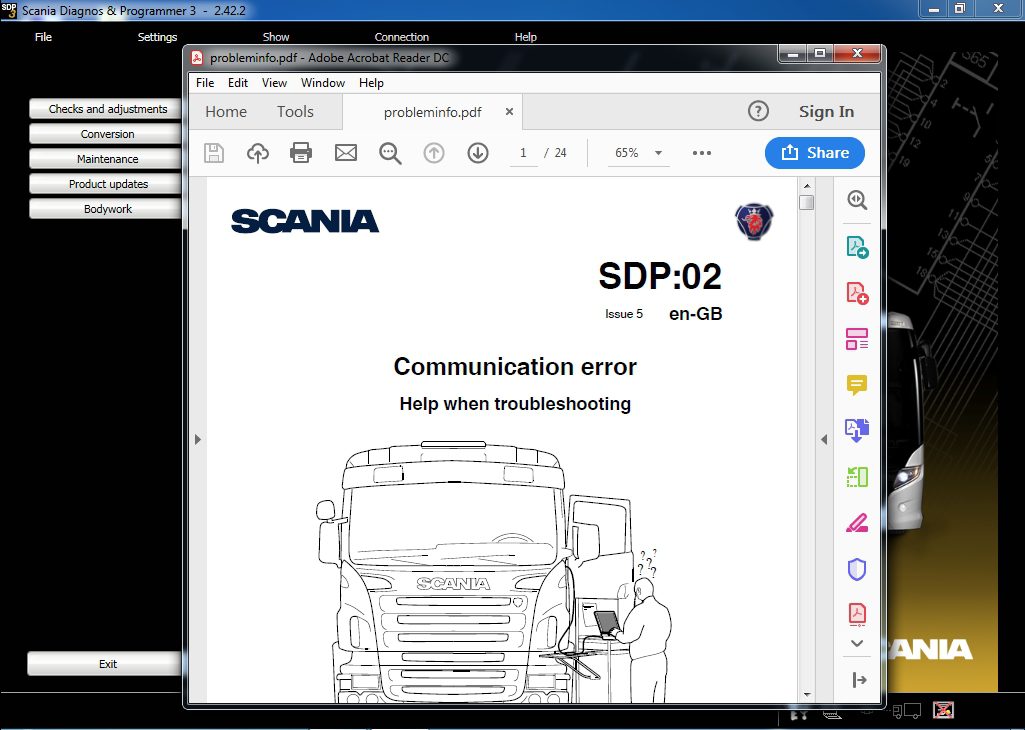Open the Protect tool shield icon
Screen dimensions: 1025x730
point(857,568)
